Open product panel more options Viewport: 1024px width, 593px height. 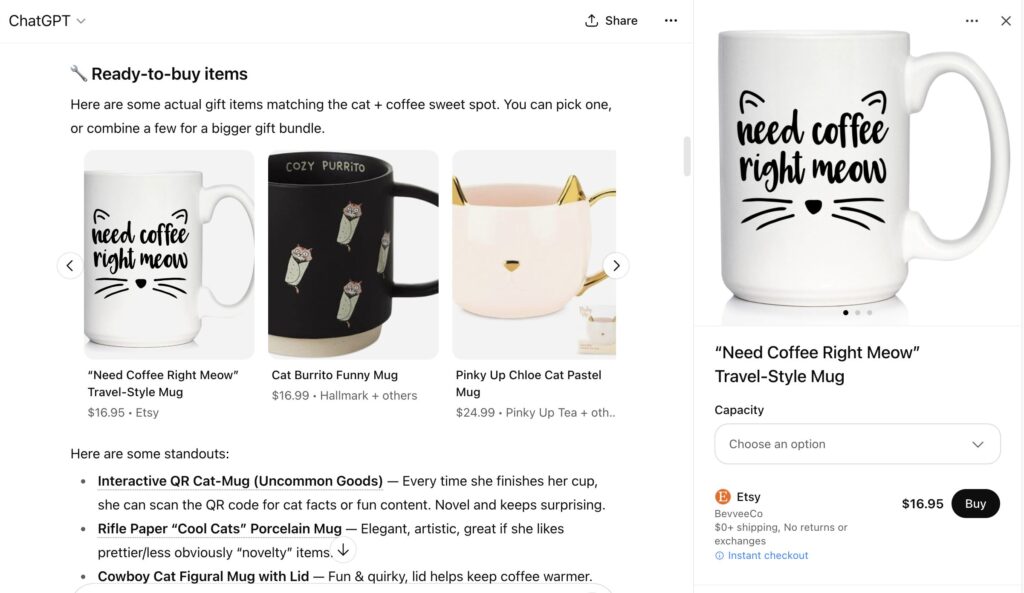[x=972, y=21]
